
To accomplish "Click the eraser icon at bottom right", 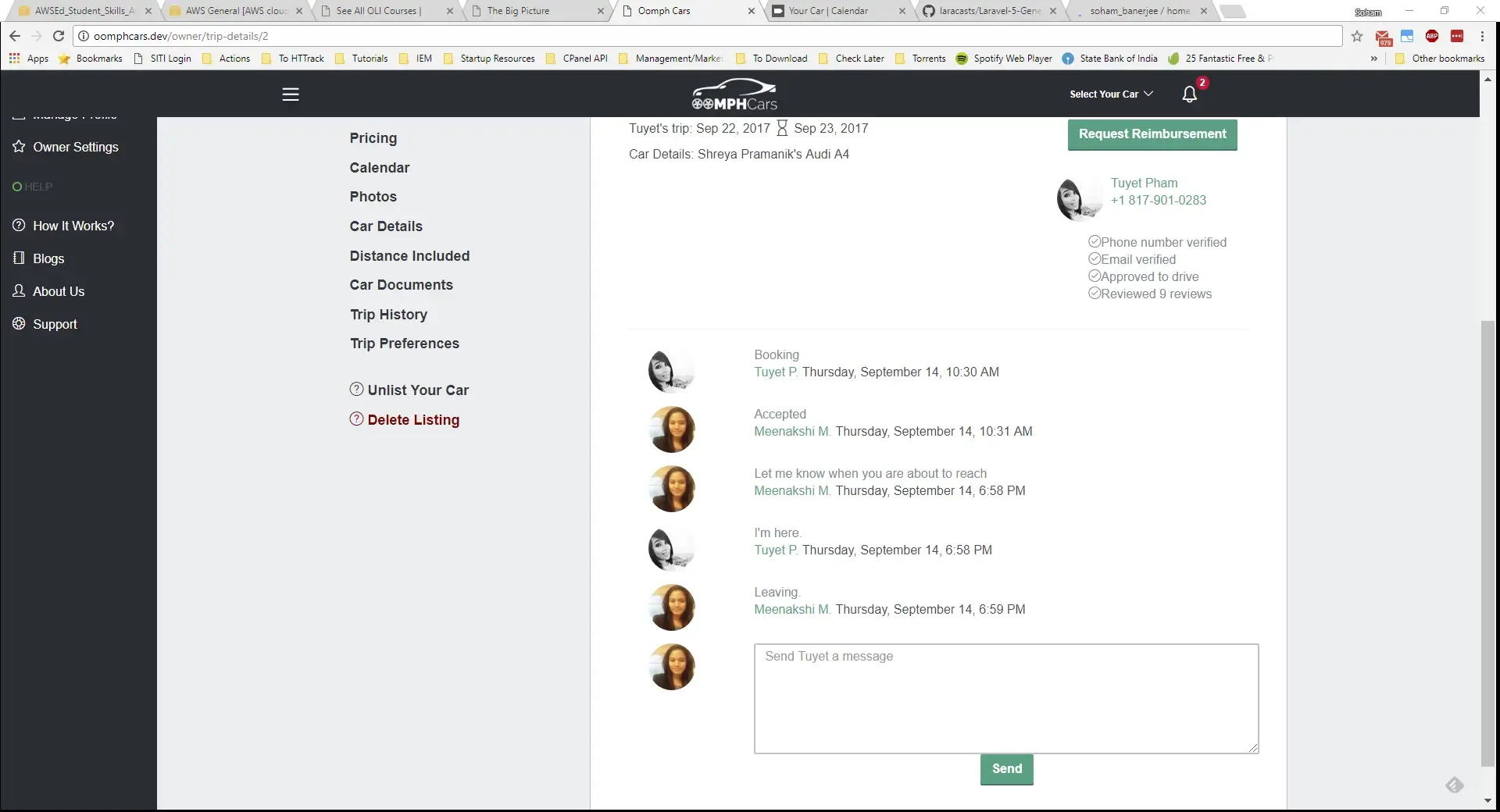I will tap(1455, 785).
